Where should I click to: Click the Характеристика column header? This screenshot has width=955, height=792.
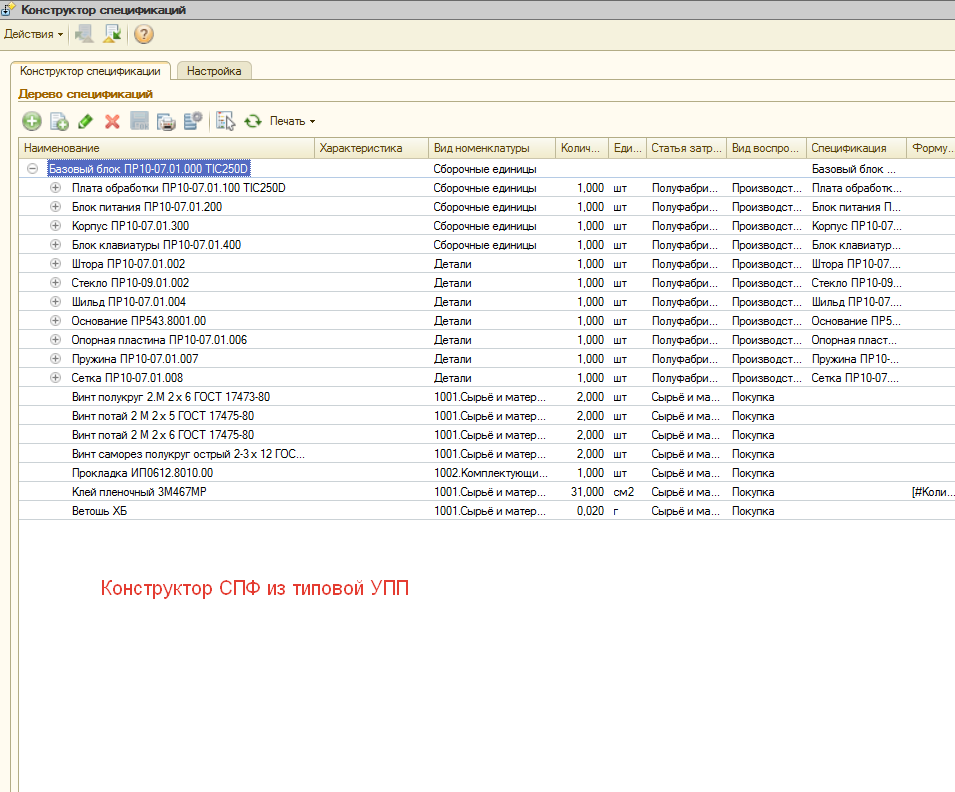click(x=371, y=148)
